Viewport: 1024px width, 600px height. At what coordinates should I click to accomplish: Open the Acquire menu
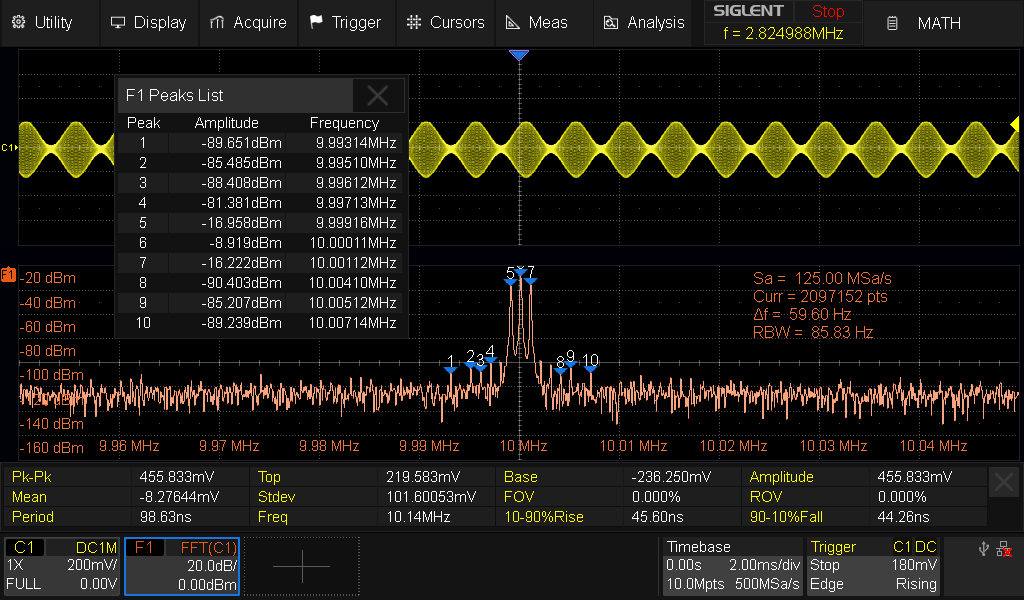tap(248, 22)
